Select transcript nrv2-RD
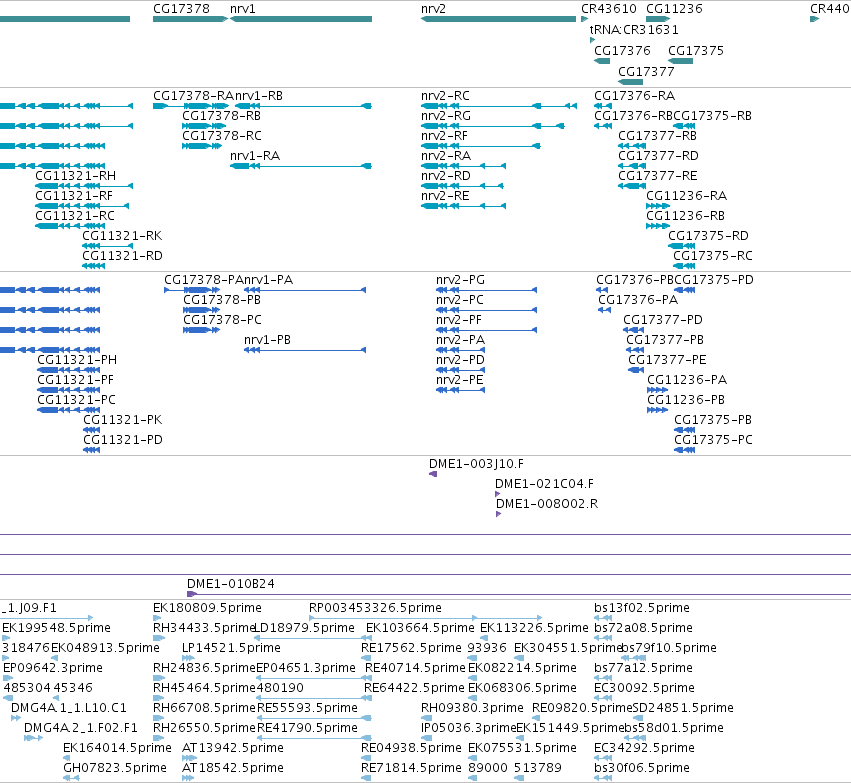 tap(446, 176)
